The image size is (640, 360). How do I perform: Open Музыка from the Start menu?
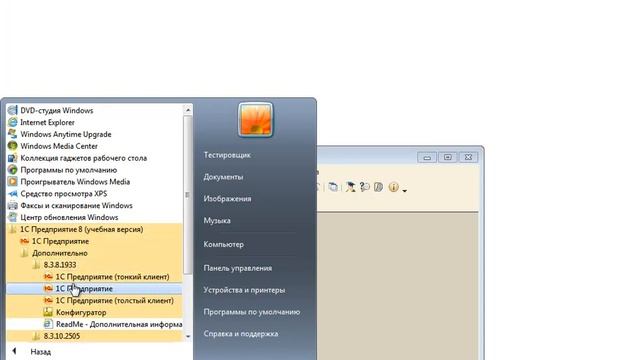coord(217,220)
